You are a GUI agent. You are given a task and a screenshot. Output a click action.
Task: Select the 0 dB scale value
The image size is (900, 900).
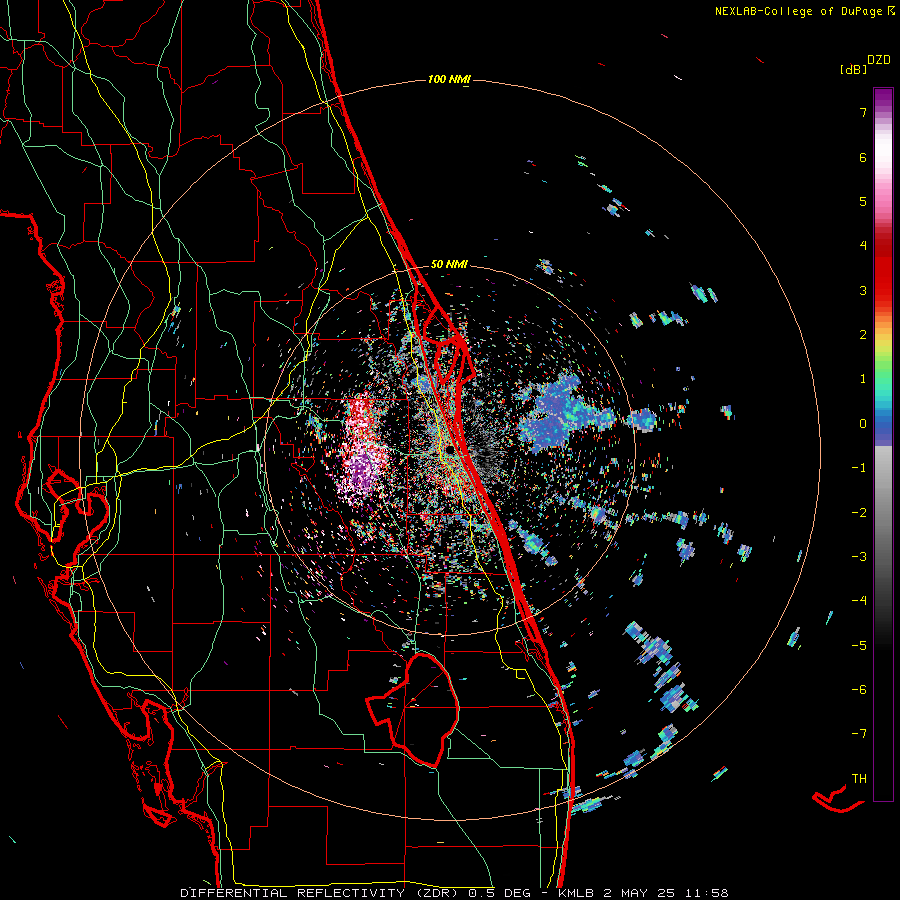point(863,424)
